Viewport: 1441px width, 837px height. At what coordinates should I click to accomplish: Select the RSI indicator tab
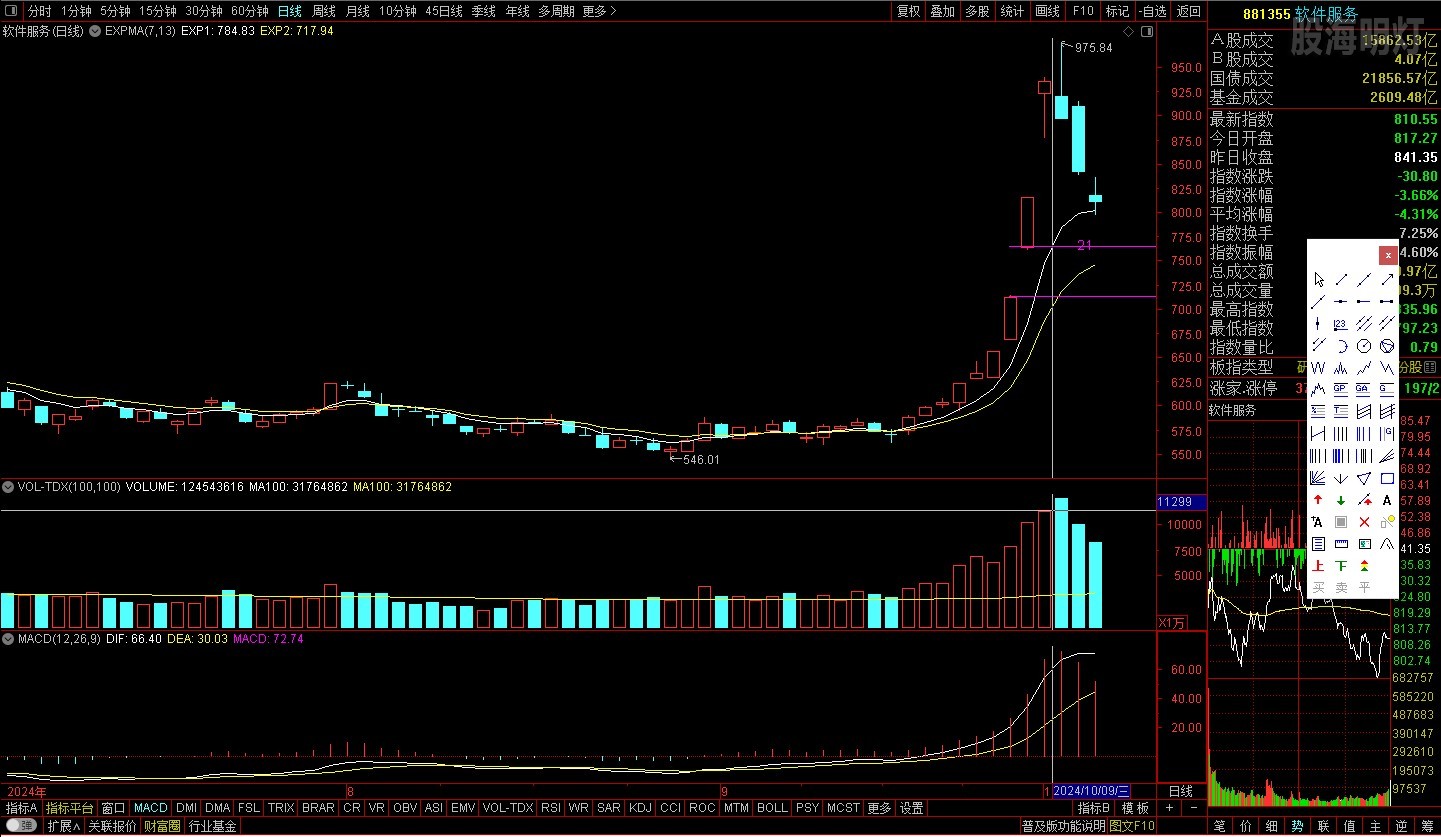pyautogui.click(x=550, y=808)
